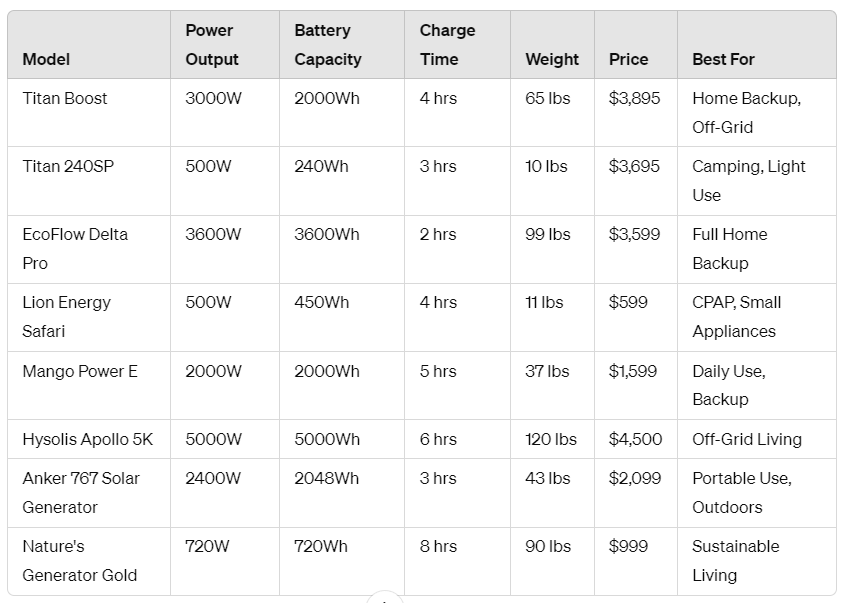
Task: Select the EcoFlow Delta Pro row name
Action: click(x=75, y=248)
